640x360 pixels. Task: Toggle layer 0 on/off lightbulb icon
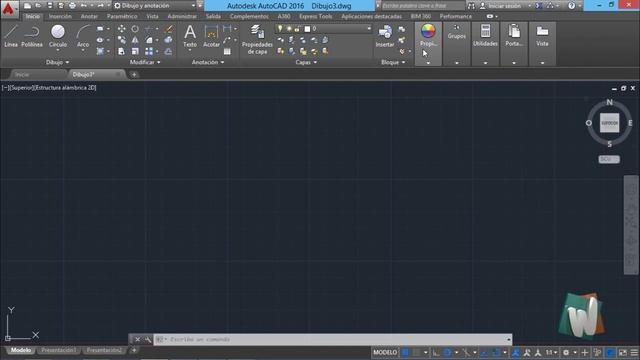tap(280, 29)
